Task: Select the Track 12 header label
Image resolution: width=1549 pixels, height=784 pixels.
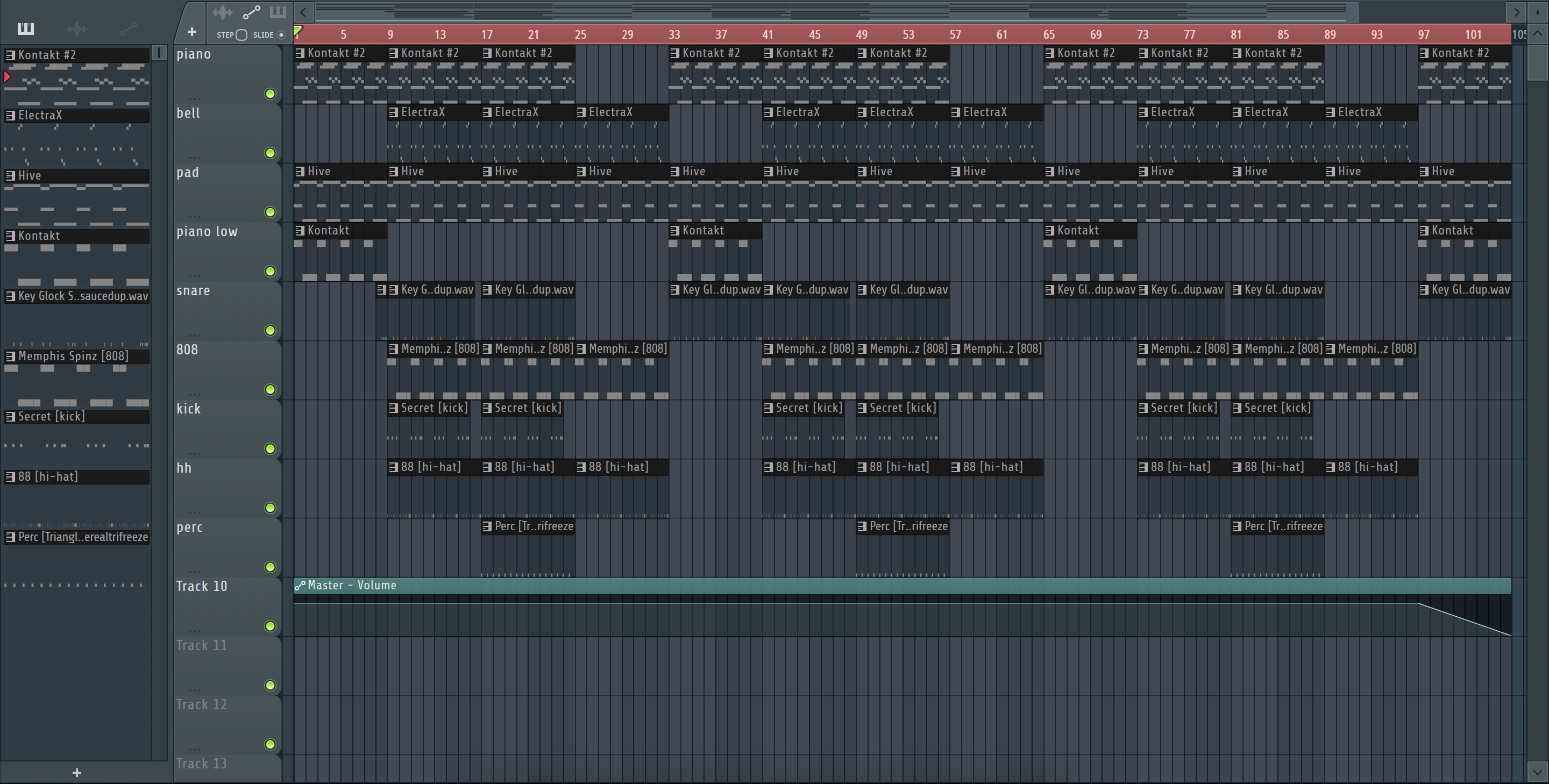Action: [202, 704]
